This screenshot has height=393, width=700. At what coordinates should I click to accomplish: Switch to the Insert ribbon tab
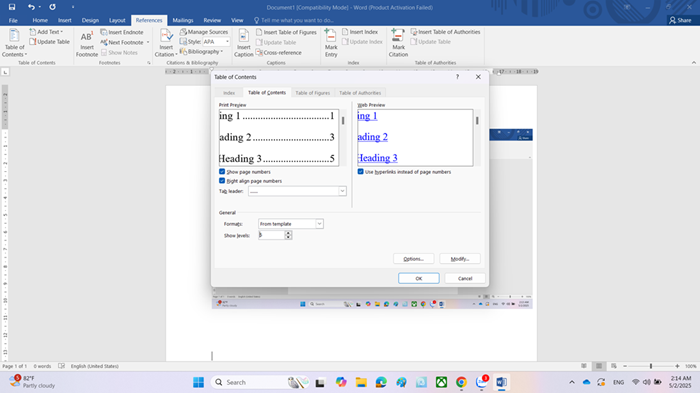pos(65,20)
